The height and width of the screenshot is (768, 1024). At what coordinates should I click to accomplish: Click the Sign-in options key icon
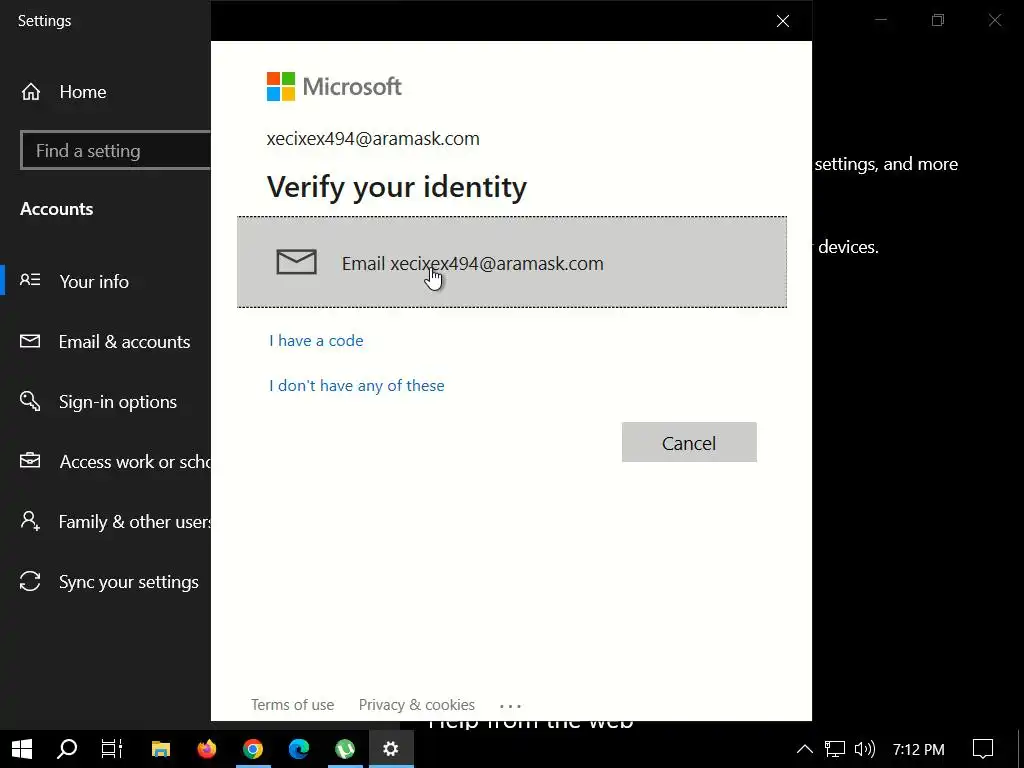tap(30, 401)
